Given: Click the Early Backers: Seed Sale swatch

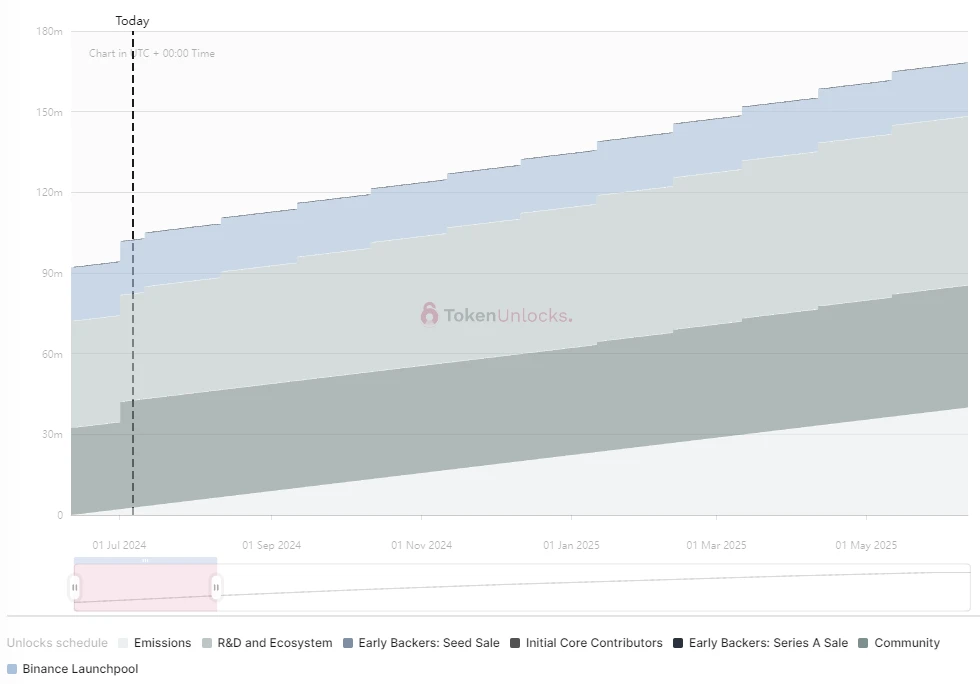Looking at the screenshot, I should (x=349, y=643).
